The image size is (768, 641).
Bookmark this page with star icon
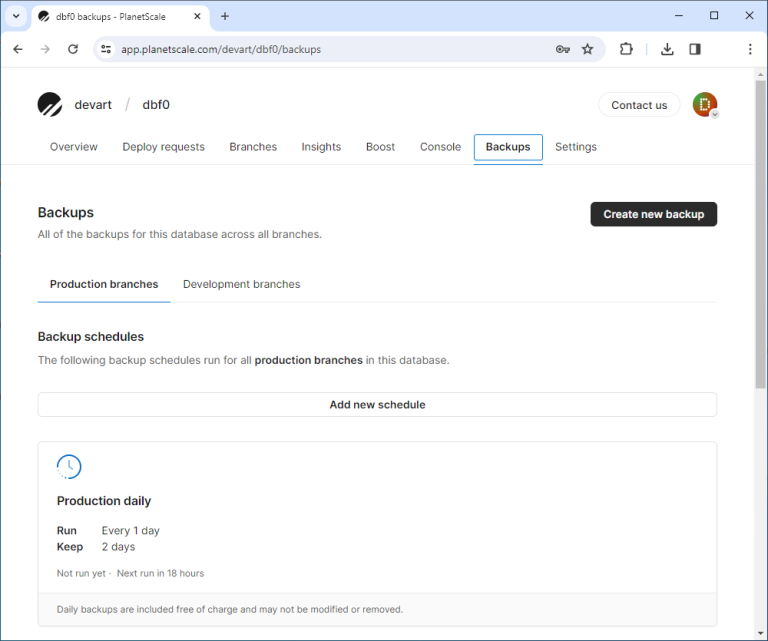(x=588, y=49)
